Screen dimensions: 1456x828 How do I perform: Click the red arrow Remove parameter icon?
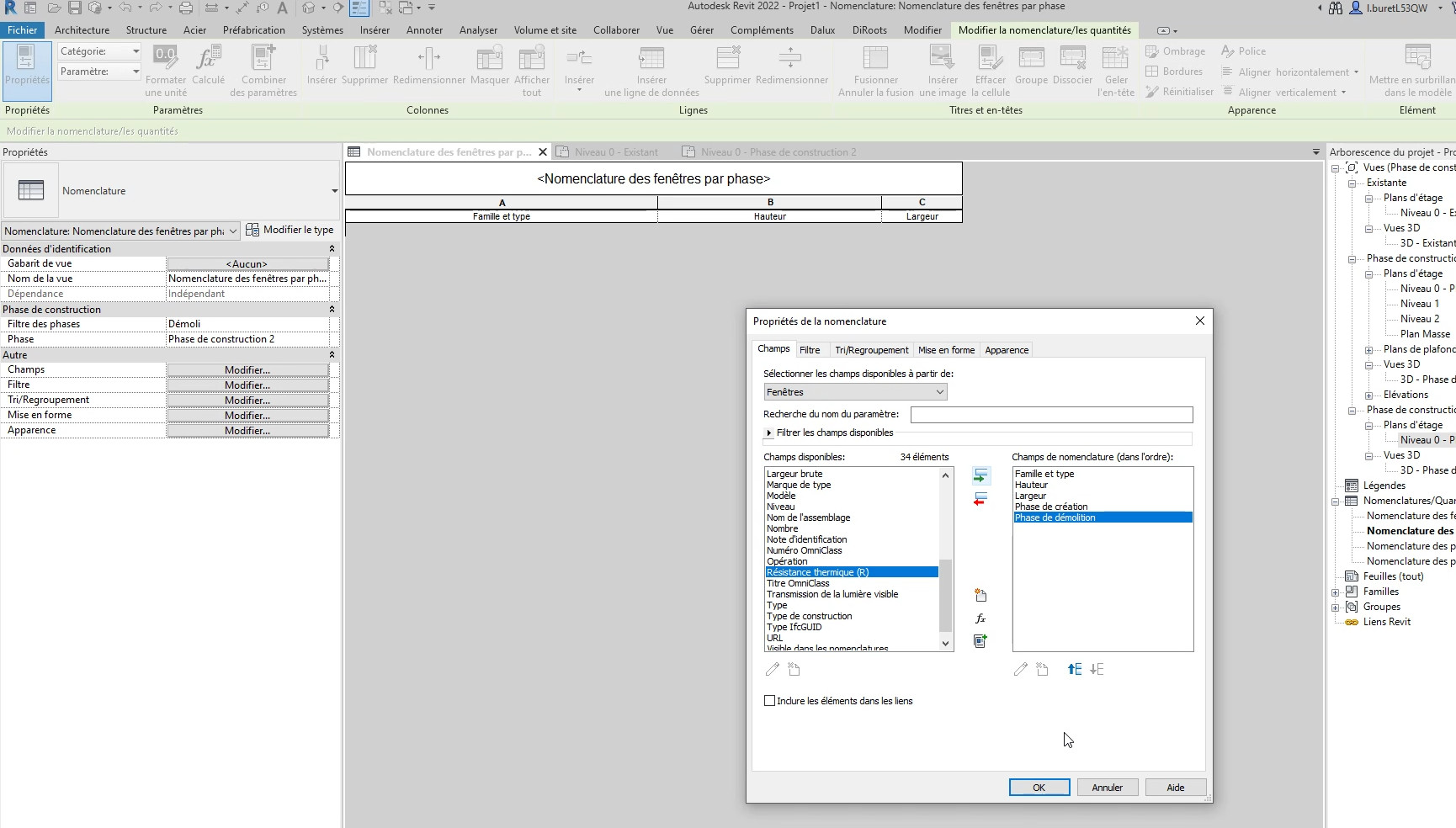980,500
